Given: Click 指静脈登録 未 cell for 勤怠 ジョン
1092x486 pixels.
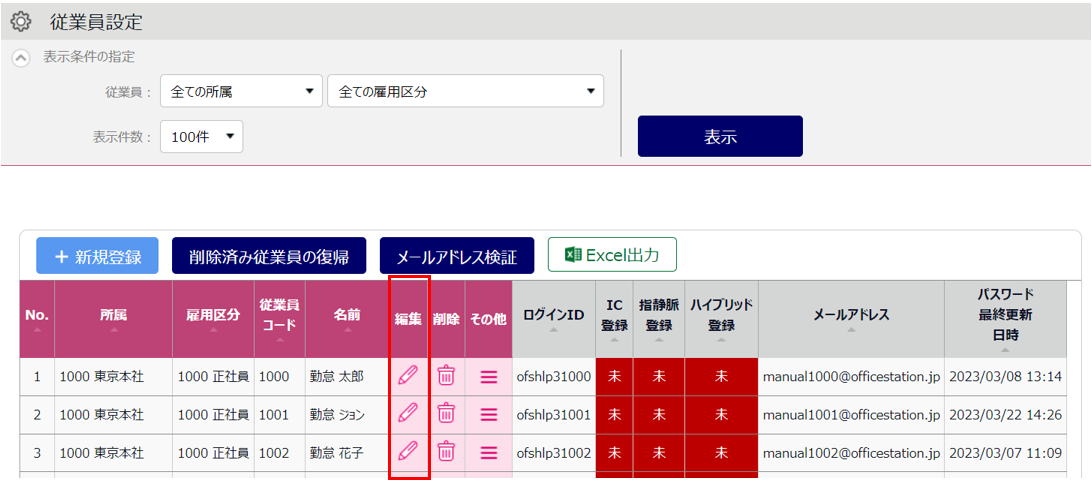Looking at the screenshot, I should coord(659,414).
